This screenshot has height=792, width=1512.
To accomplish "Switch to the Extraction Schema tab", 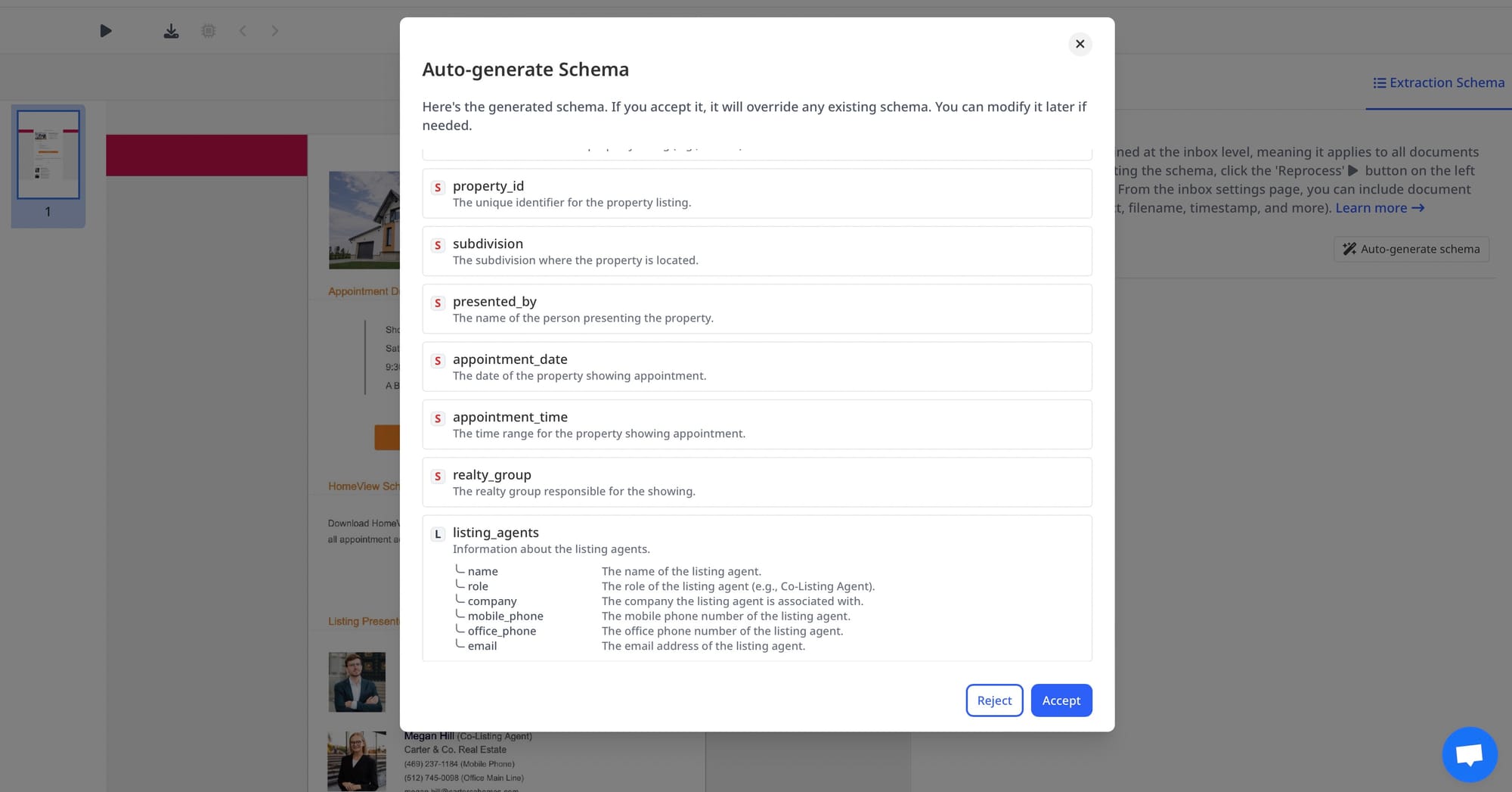I will point(1438,82).
